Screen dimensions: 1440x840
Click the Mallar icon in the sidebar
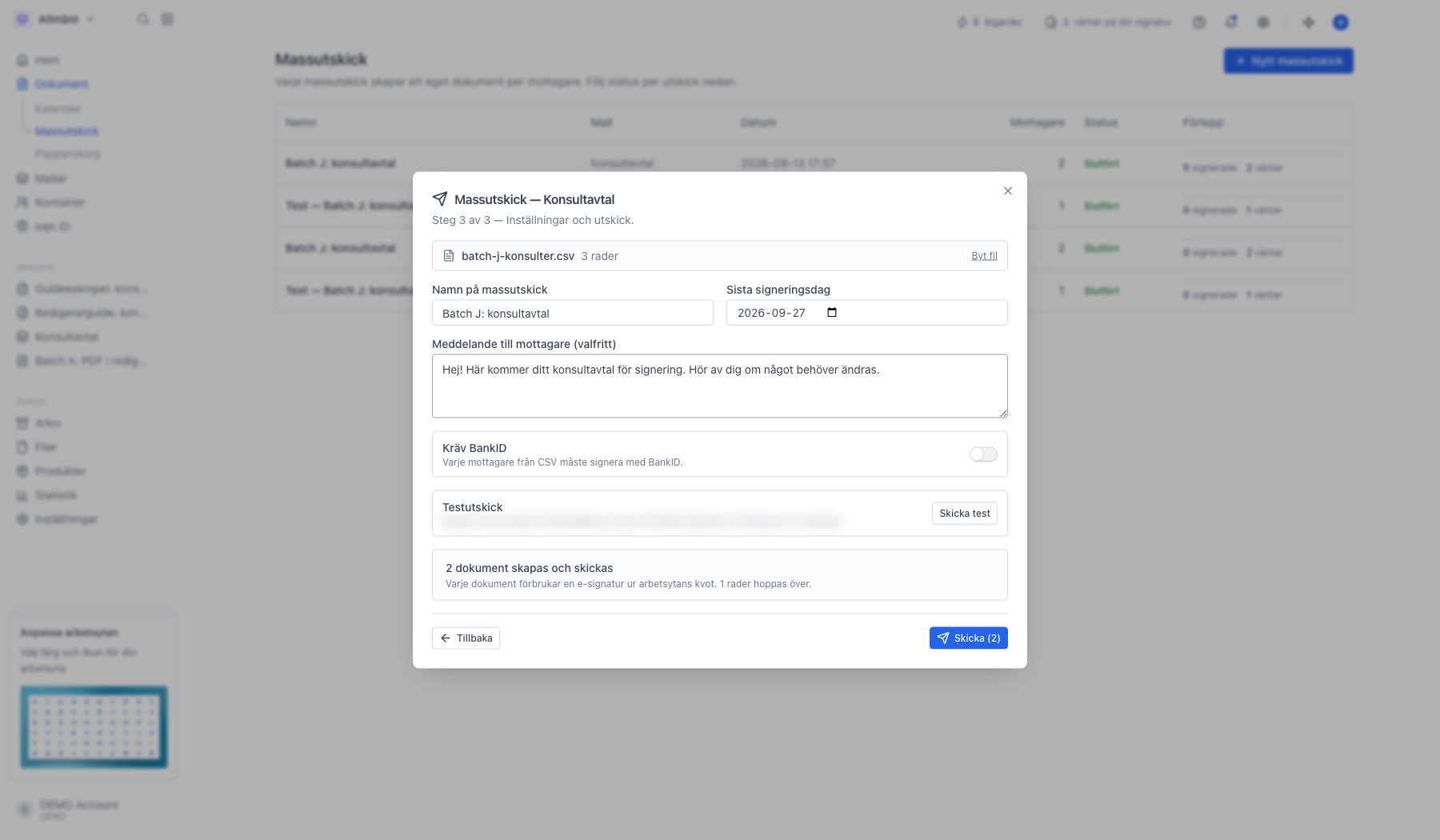click(22, 178)
